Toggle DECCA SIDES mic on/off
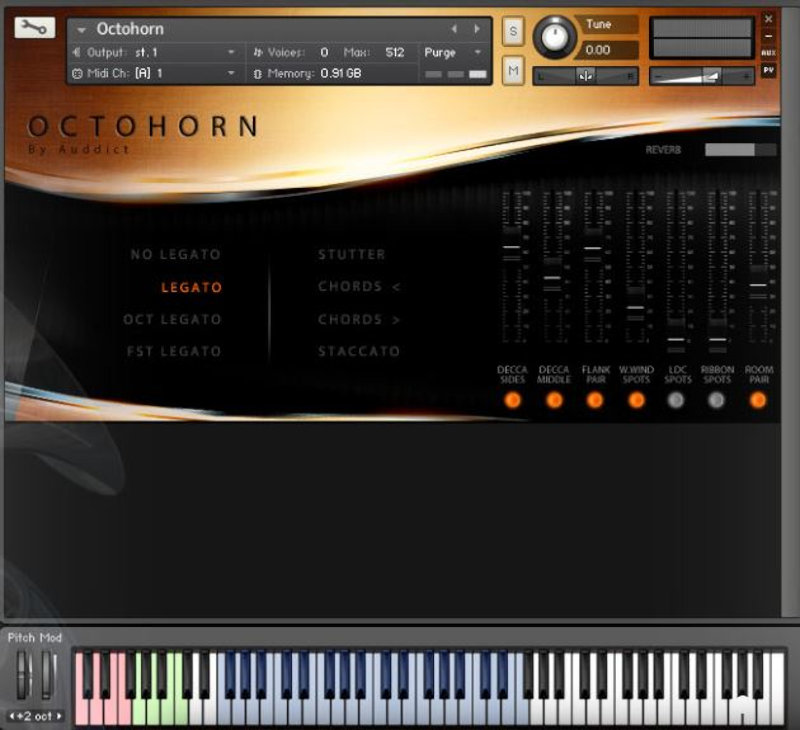 pos(512,400)
